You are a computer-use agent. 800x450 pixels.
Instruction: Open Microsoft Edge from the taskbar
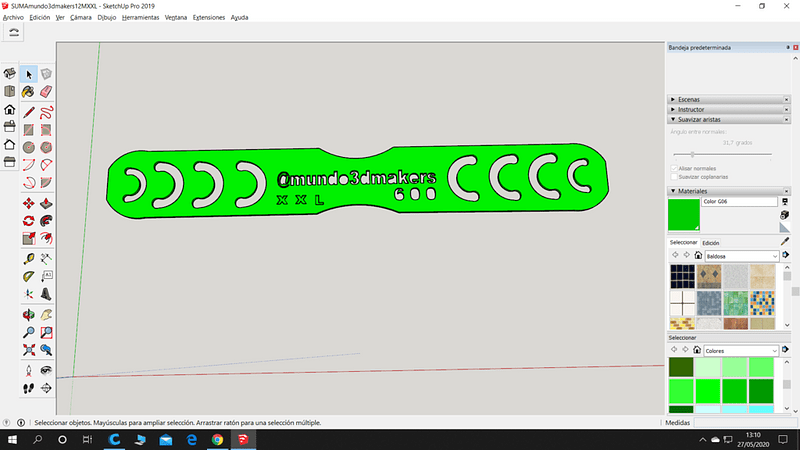tap(192, 439)
